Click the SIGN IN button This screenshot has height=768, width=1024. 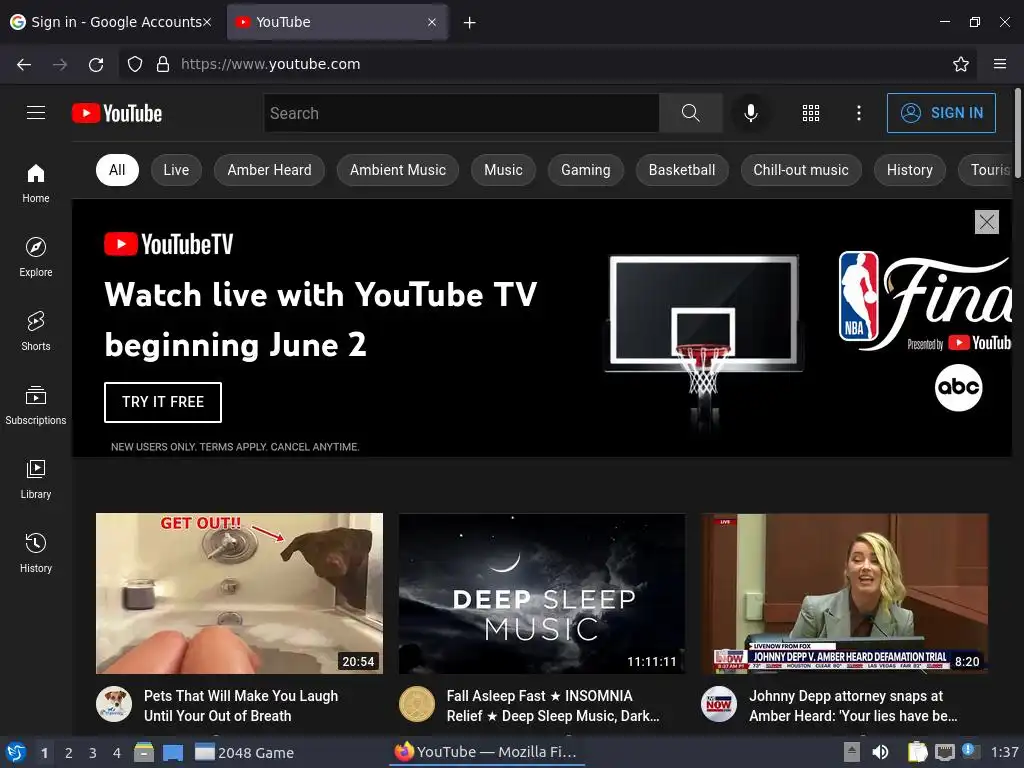[941, 113]
